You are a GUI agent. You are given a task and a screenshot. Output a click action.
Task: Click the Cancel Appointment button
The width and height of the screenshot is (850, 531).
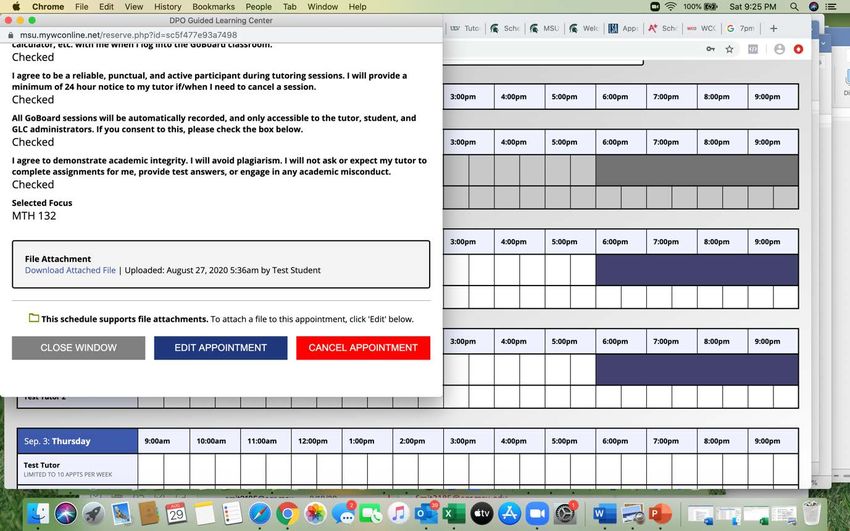pos(363,348)
